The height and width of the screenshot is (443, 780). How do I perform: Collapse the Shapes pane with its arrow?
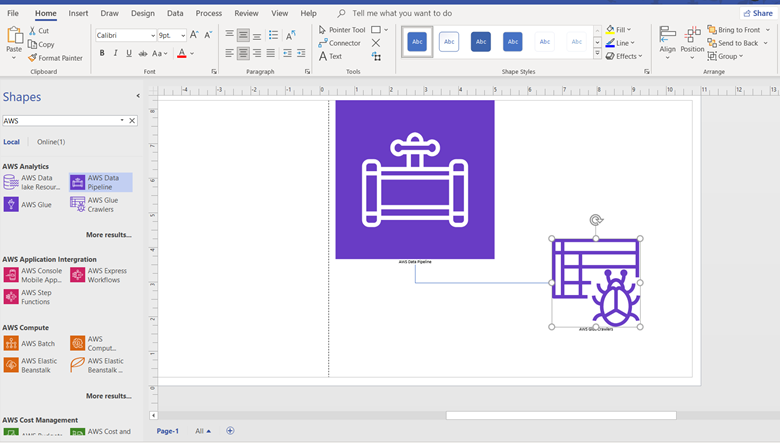(138, 96)
